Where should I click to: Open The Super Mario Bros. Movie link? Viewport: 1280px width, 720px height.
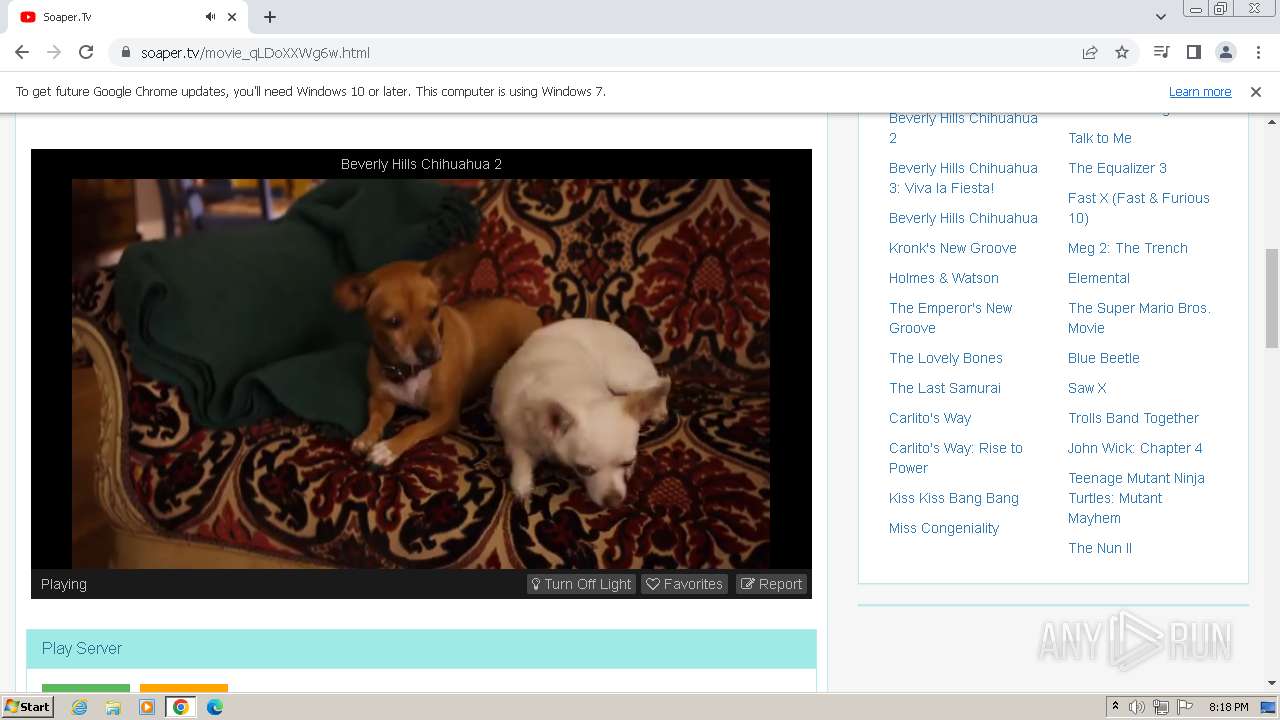click(x=1139, y=318)
